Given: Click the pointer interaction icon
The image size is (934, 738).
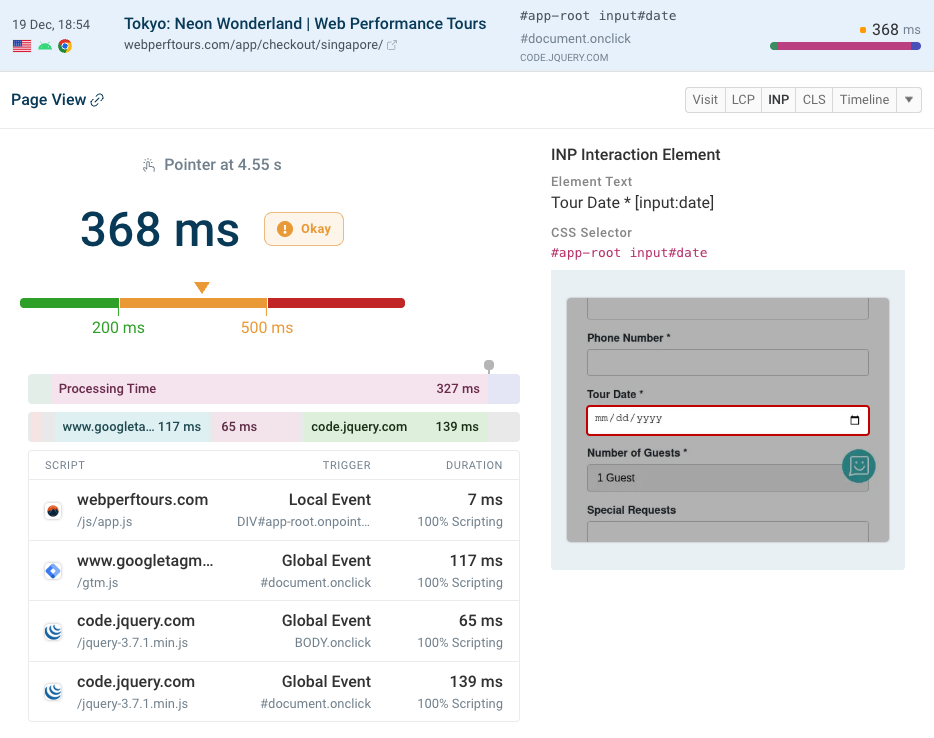Looking at the screenshot, I should 149,165.
